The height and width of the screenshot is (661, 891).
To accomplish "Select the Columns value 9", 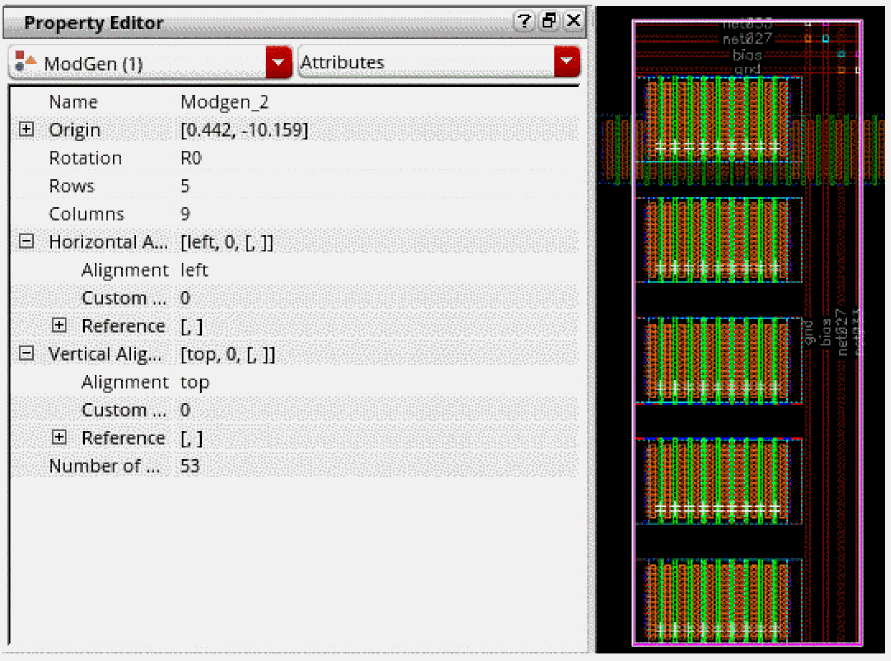I will (x=185, y=214).
